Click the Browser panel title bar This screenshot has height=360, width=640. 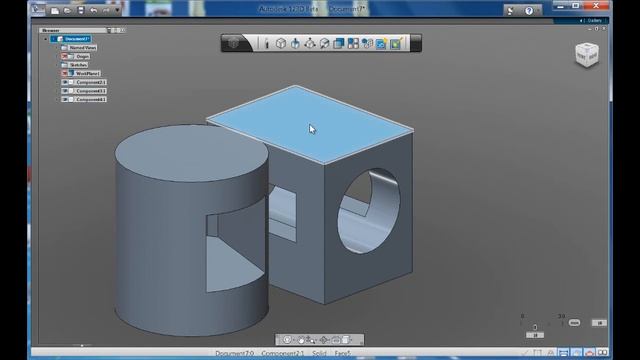click(x=73, y=30)
